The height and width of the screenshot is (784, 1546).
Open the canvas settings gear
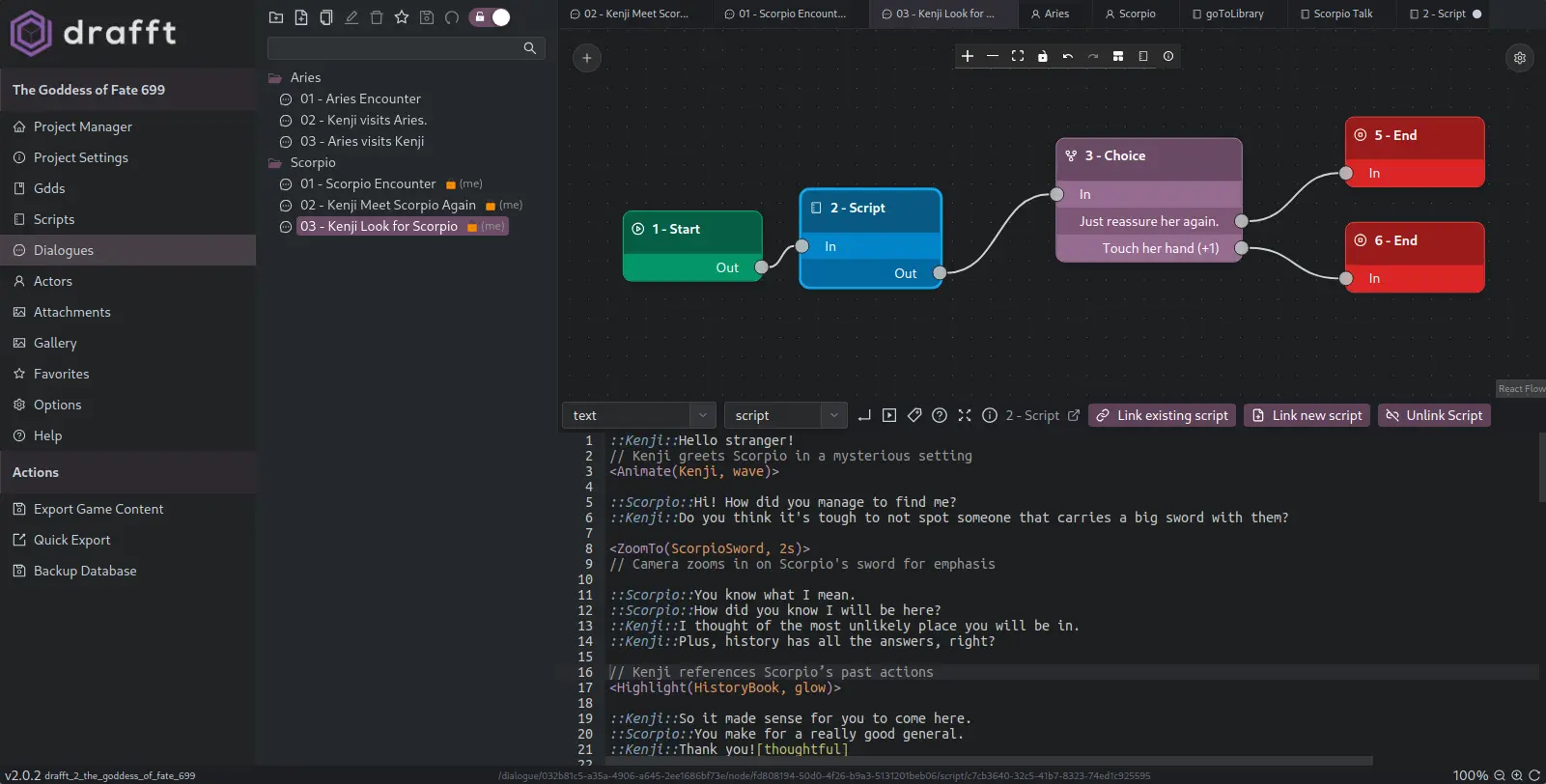pos(1520,58)
